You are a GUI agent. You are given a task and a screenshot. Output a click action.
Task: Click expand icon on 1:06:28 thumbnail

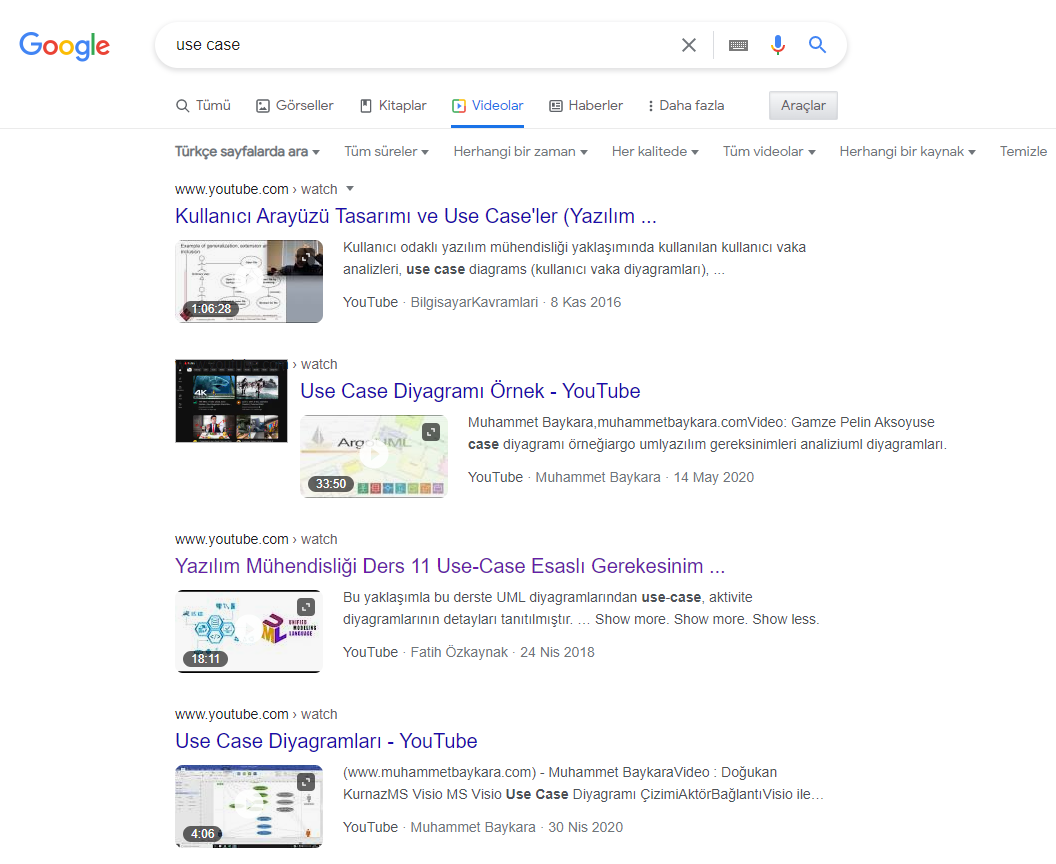click(x=306, y=257)
